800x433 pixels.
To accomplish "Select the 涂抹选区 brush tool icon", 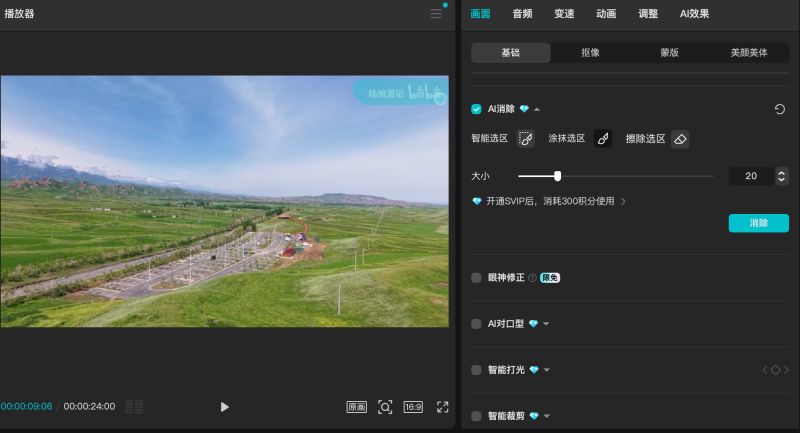I will point(603,139).
